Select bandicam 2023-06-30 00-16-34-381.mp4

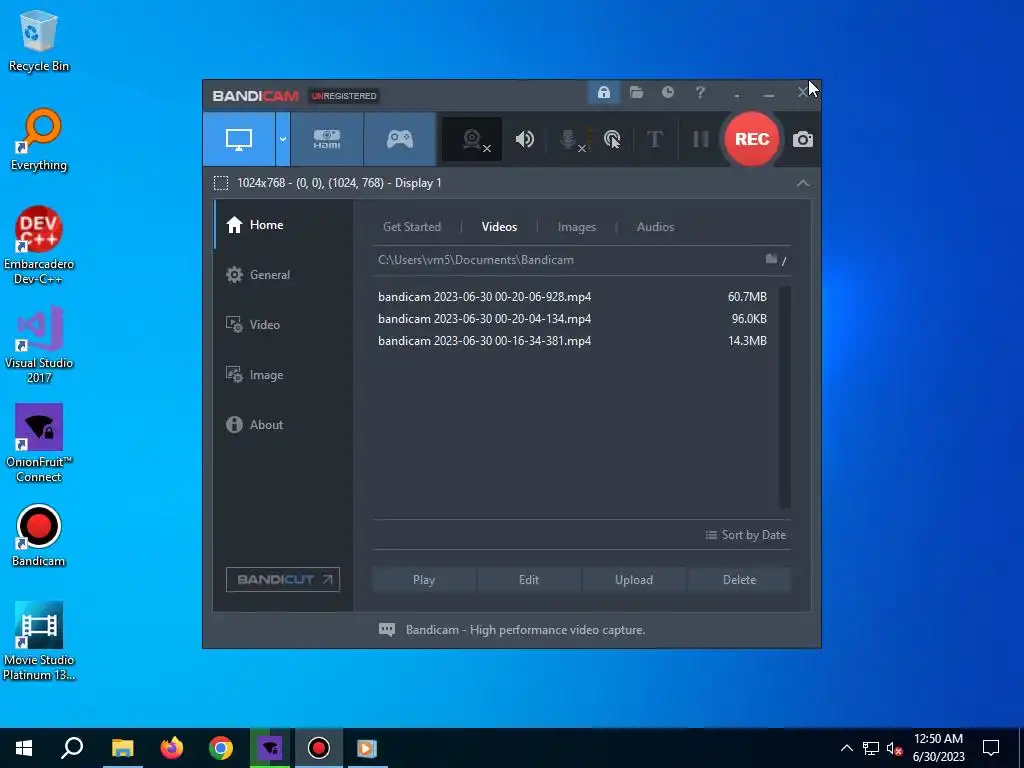[x=485, y=341]
